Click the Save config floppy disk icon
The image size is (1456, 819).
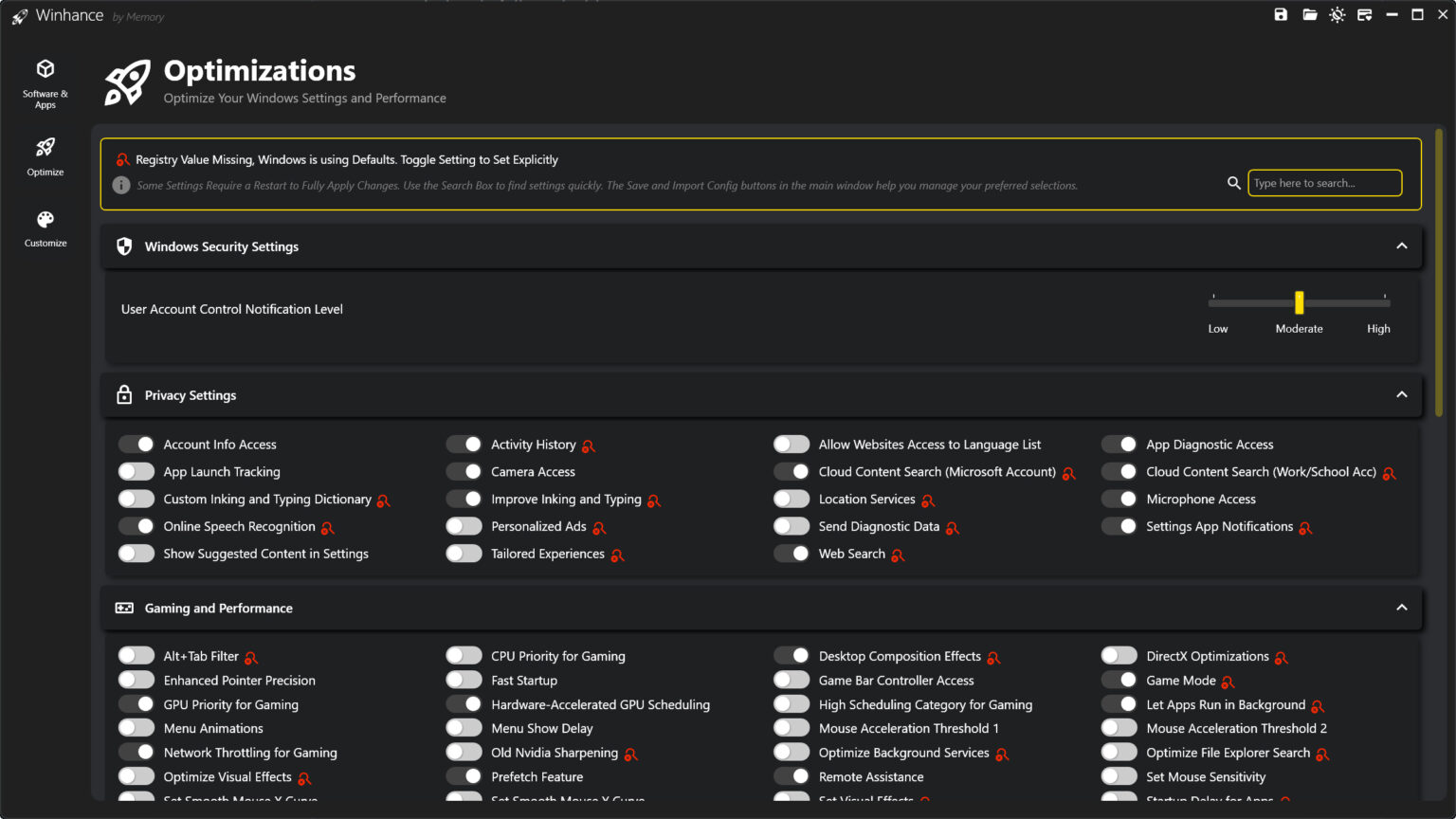pyautogui.click(x=1280, y=14)
